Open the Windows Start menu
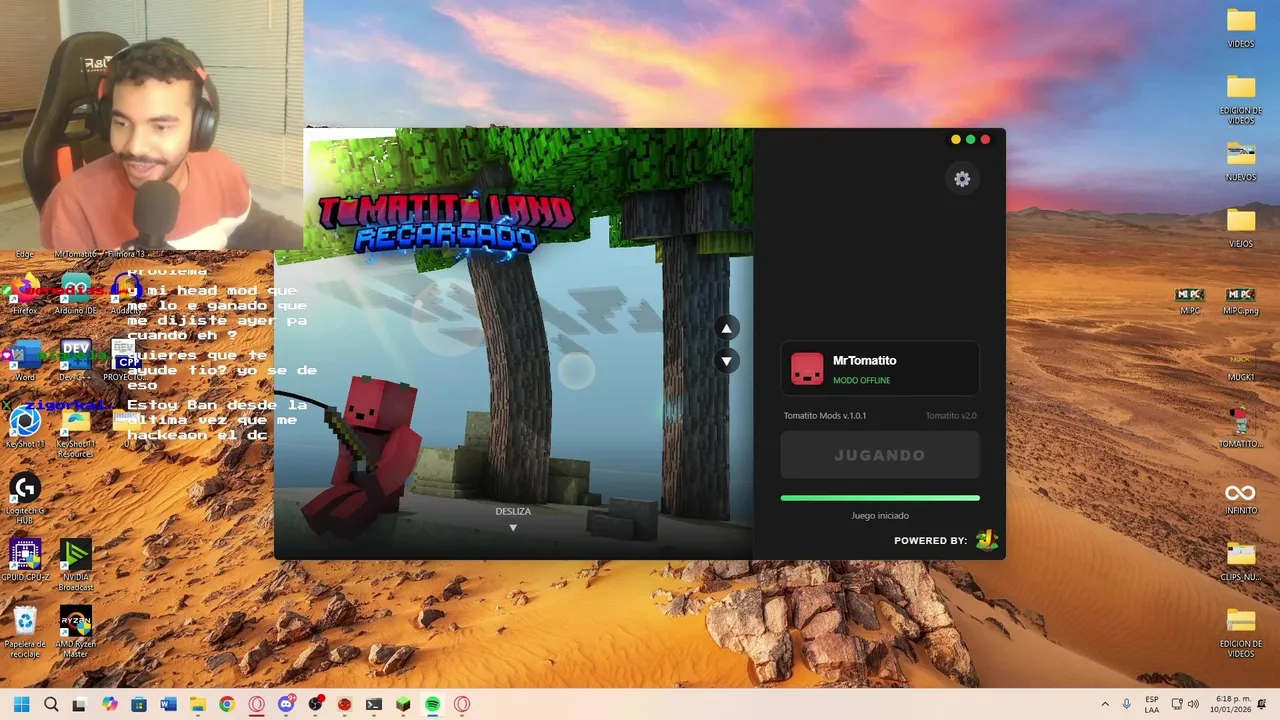 pos(22,704)
